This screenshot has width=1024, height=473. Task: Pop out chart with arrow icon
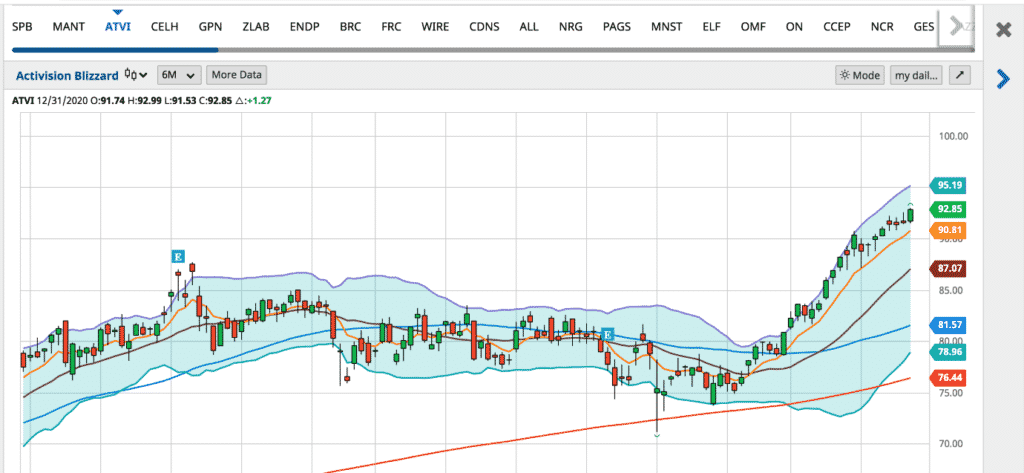958,75
